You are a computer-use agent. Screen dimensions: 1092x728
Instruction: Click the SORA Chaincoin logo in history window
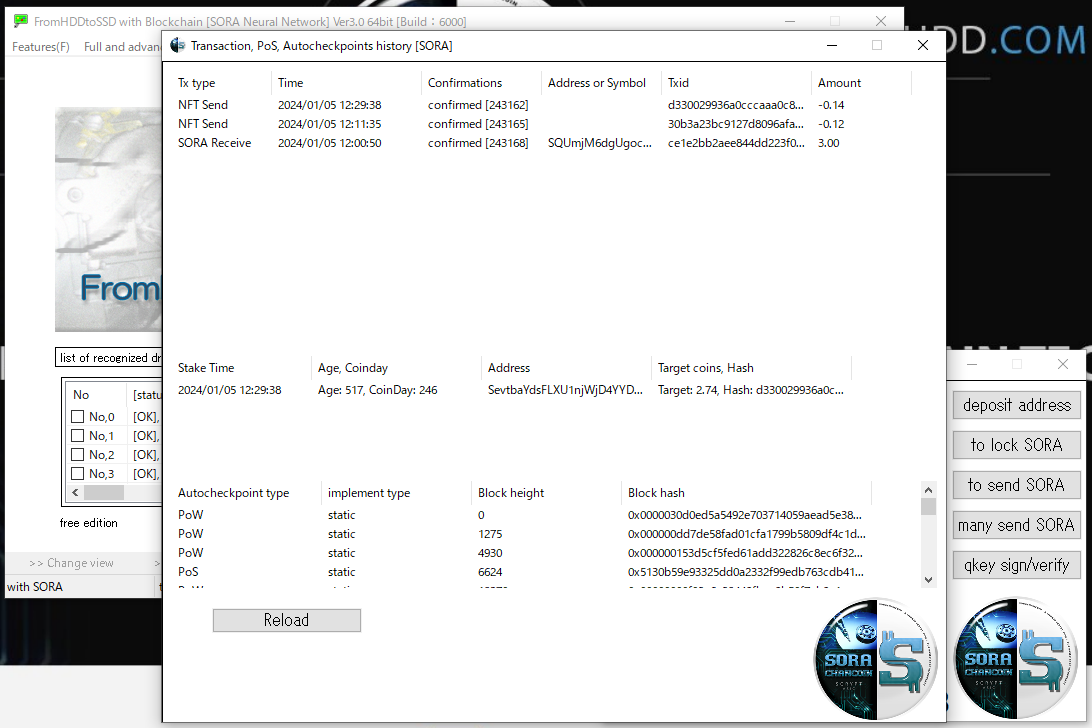pos(875,660)
